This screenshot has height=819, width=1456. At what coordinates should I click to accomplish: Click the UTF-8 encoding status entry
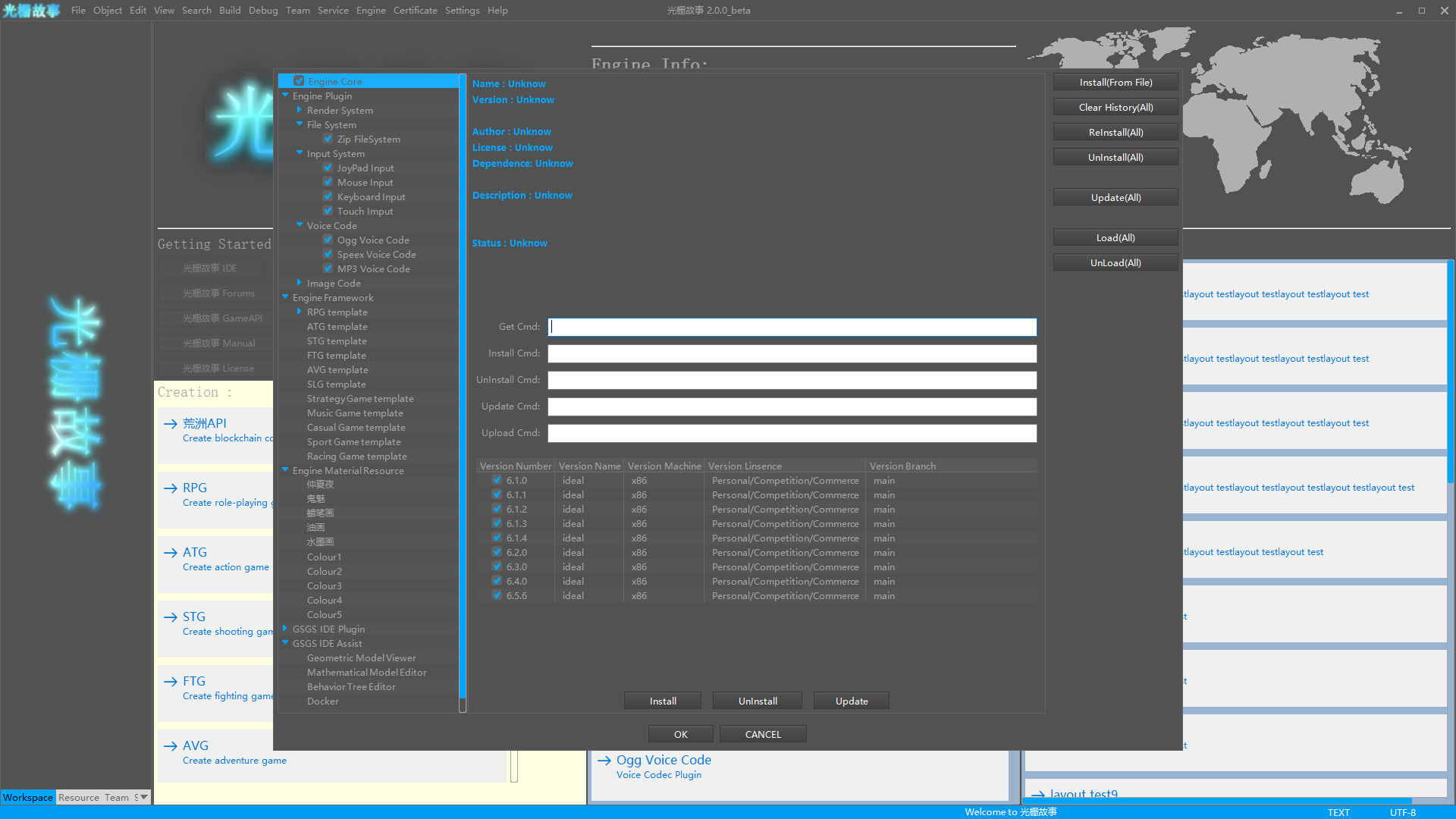click(x=1402, y=812)
